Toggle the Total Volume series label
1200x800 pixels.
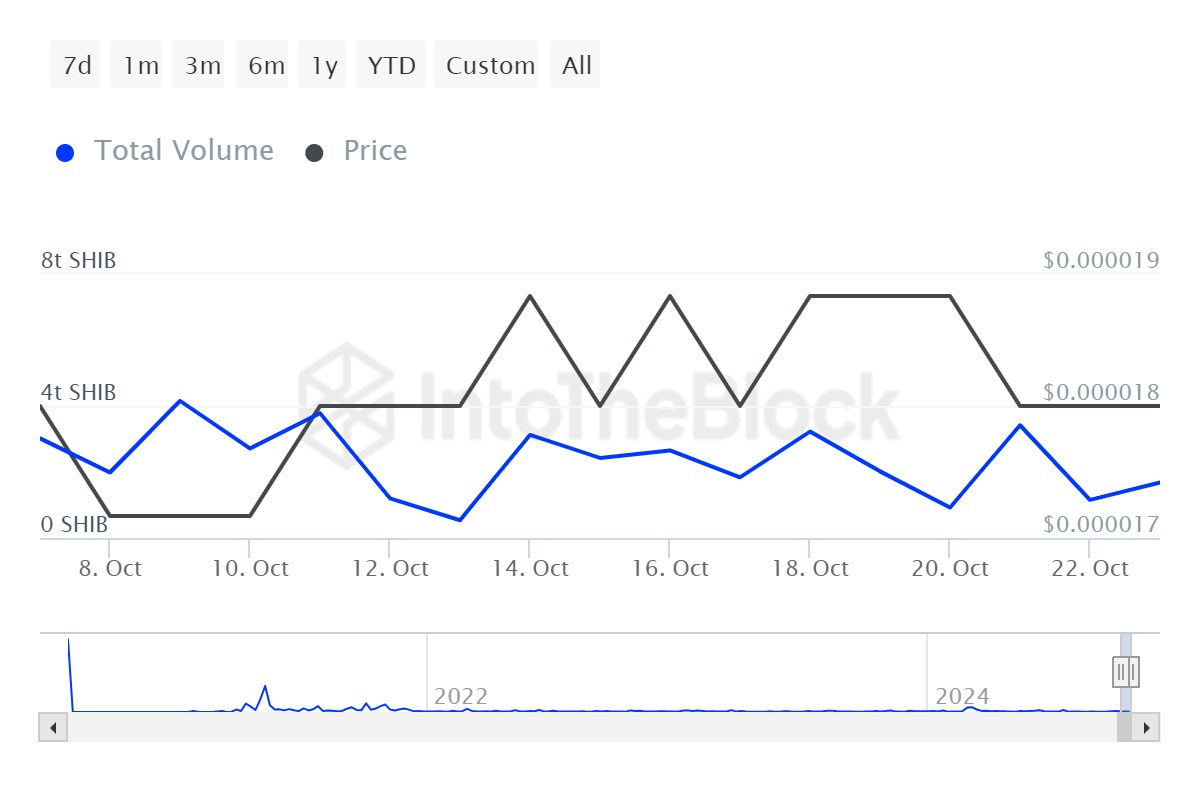pos(183,151)
